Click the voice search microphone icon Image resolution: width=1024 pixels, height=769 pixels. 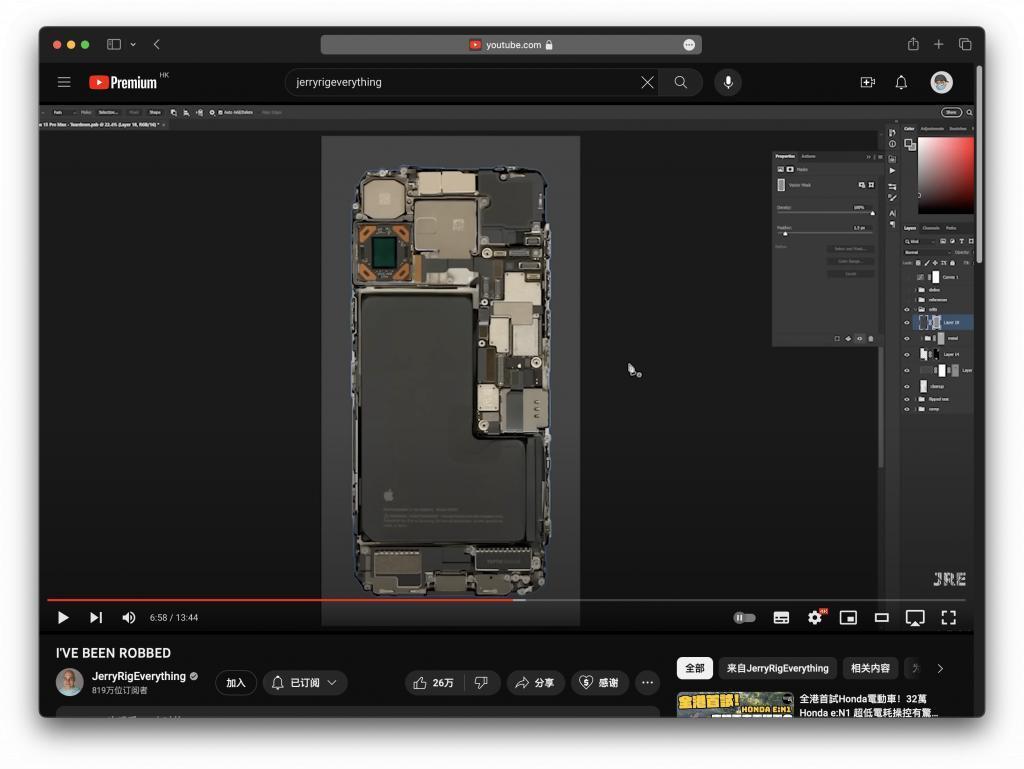click(x=728, y=83)
